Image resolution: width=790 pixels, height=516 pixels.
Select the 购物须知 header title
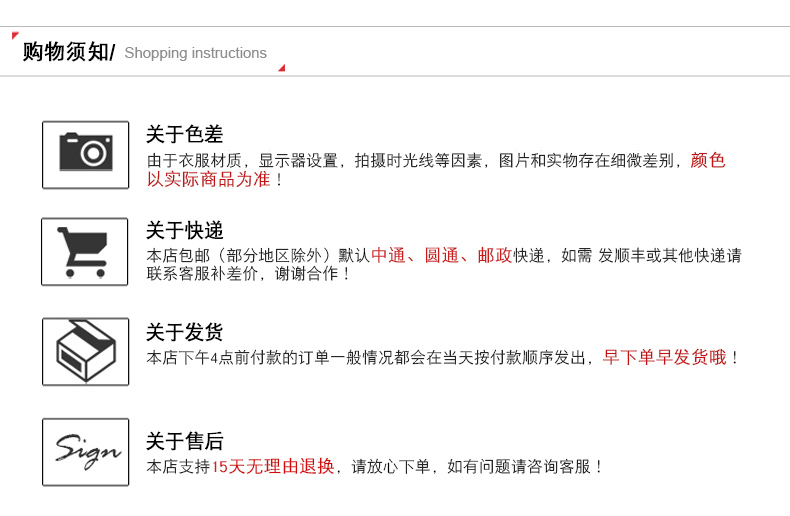point(66,52)
